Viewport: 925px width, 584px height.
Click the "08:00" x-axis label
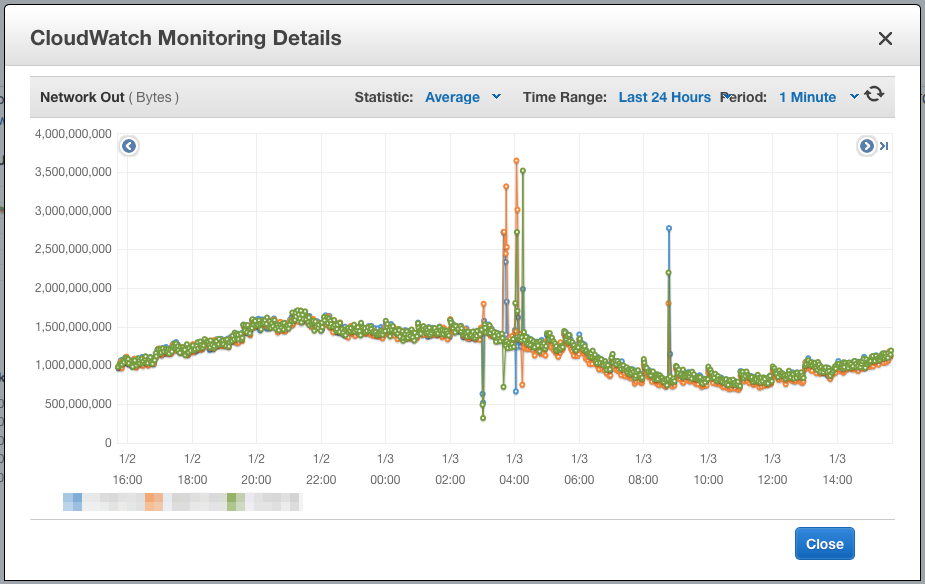[x=643, y=480]
